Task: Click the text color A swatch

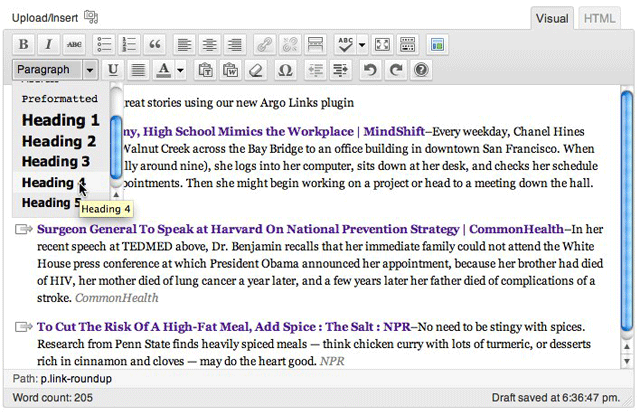Action: (164, 70)
